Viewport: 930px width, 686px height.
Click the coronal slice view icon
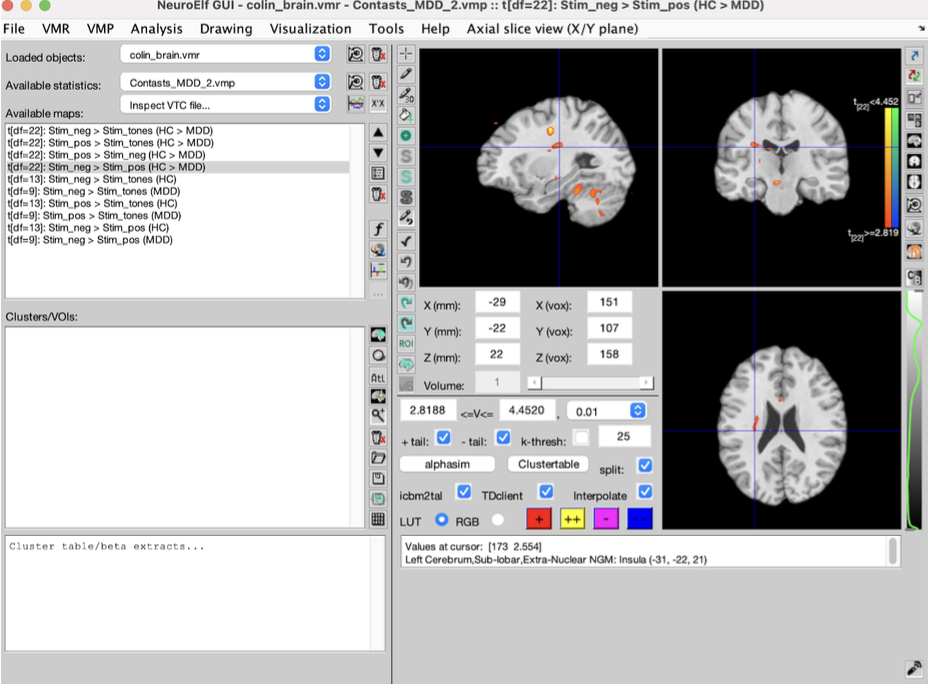point(914,161)
